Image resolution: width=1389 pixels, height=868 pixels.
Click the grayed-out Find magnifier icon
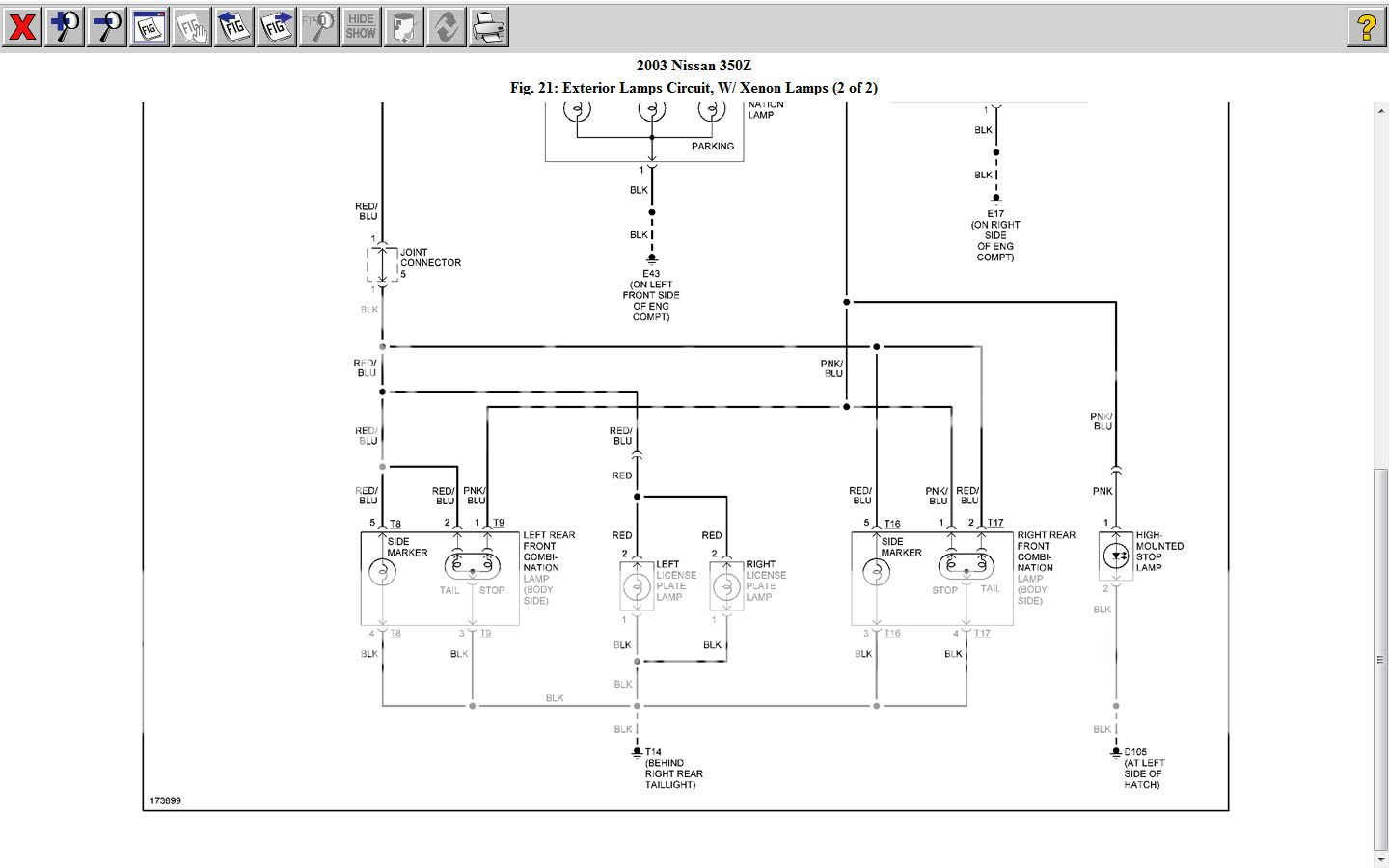click(x=319, y=26)
